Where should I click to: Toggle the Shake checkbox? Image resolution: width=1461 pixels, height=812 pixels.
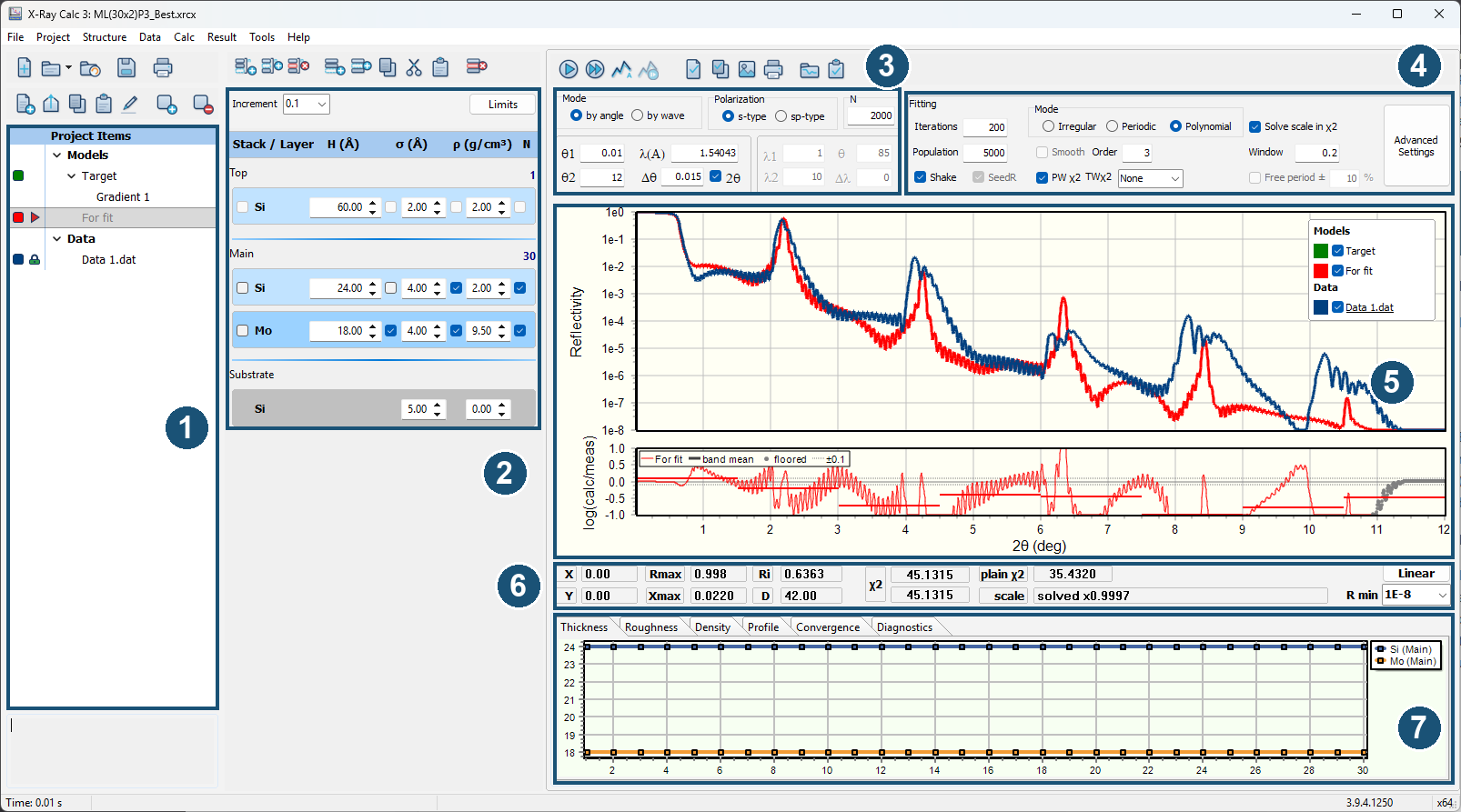[x=921, y=177]
